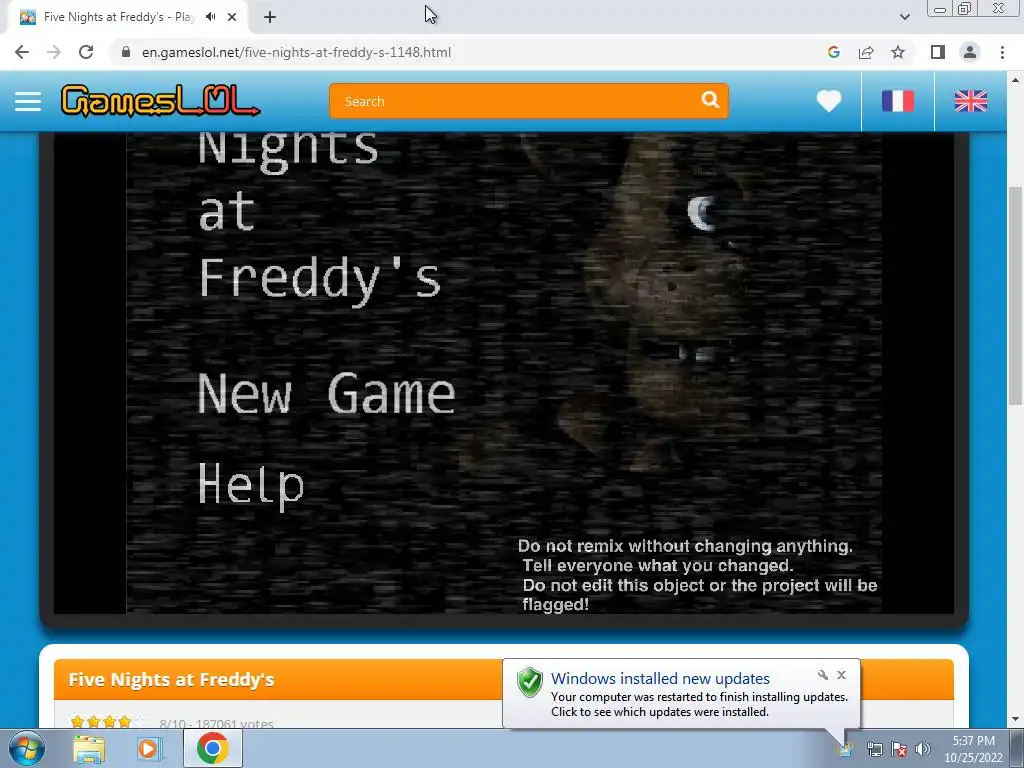Screen dimensions: 1024x768
Task: Click the orange search magnifier icon
Action: (710, 100)
